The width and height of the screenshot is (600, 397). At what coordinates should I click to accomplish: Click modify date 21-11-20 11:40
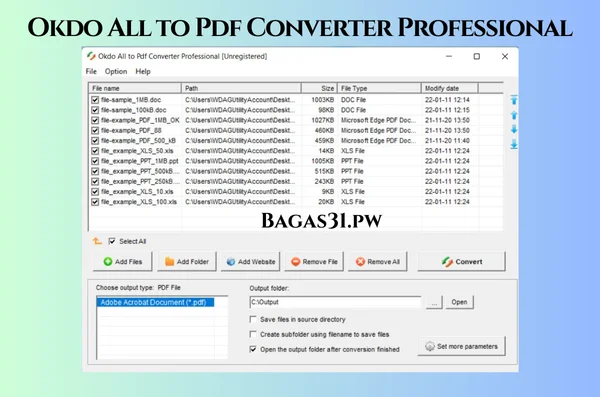point(447,141)
